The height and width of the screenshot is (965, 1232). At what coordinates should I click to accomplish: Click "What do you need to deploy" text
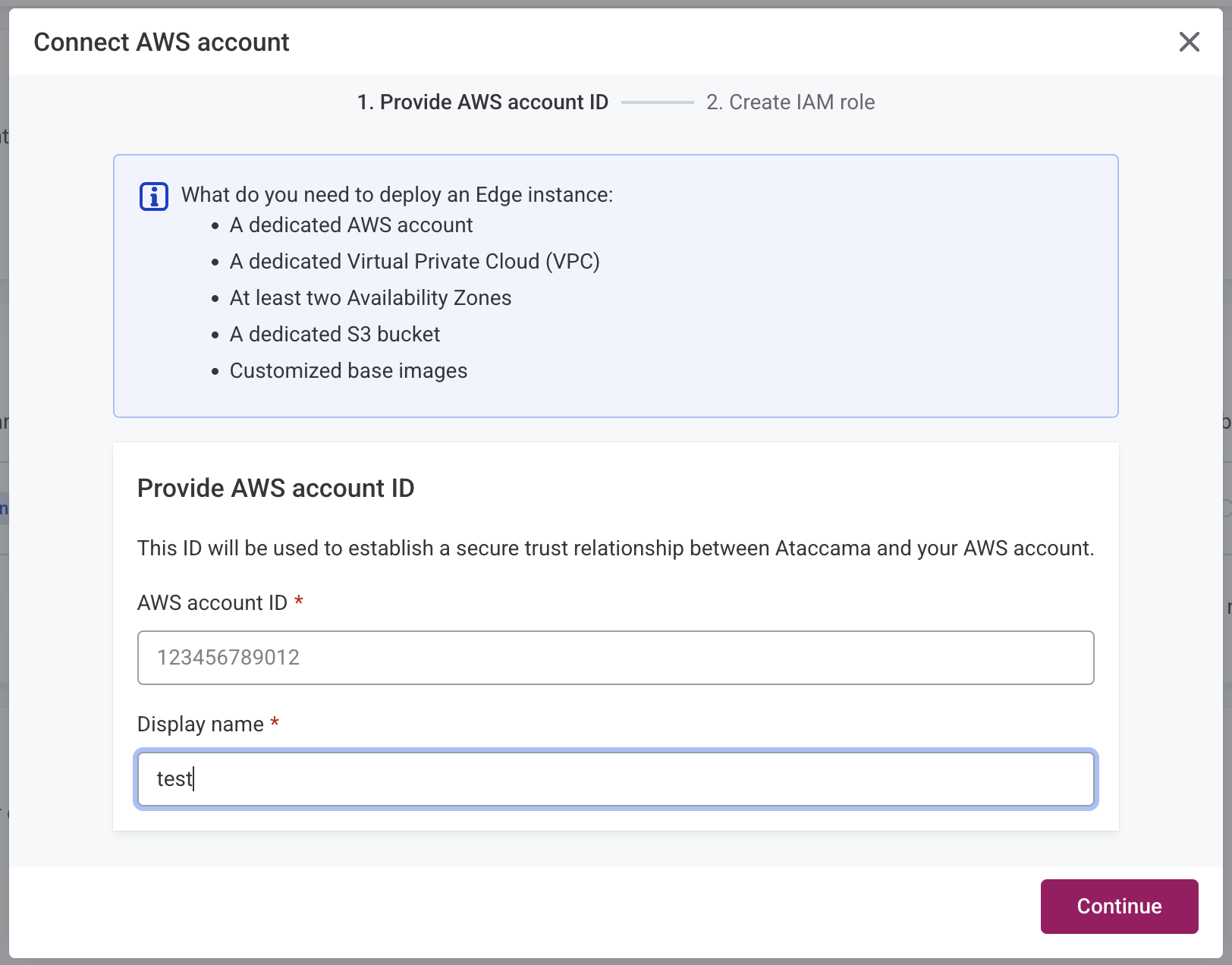pyautogui.click(x=397, y=195)
